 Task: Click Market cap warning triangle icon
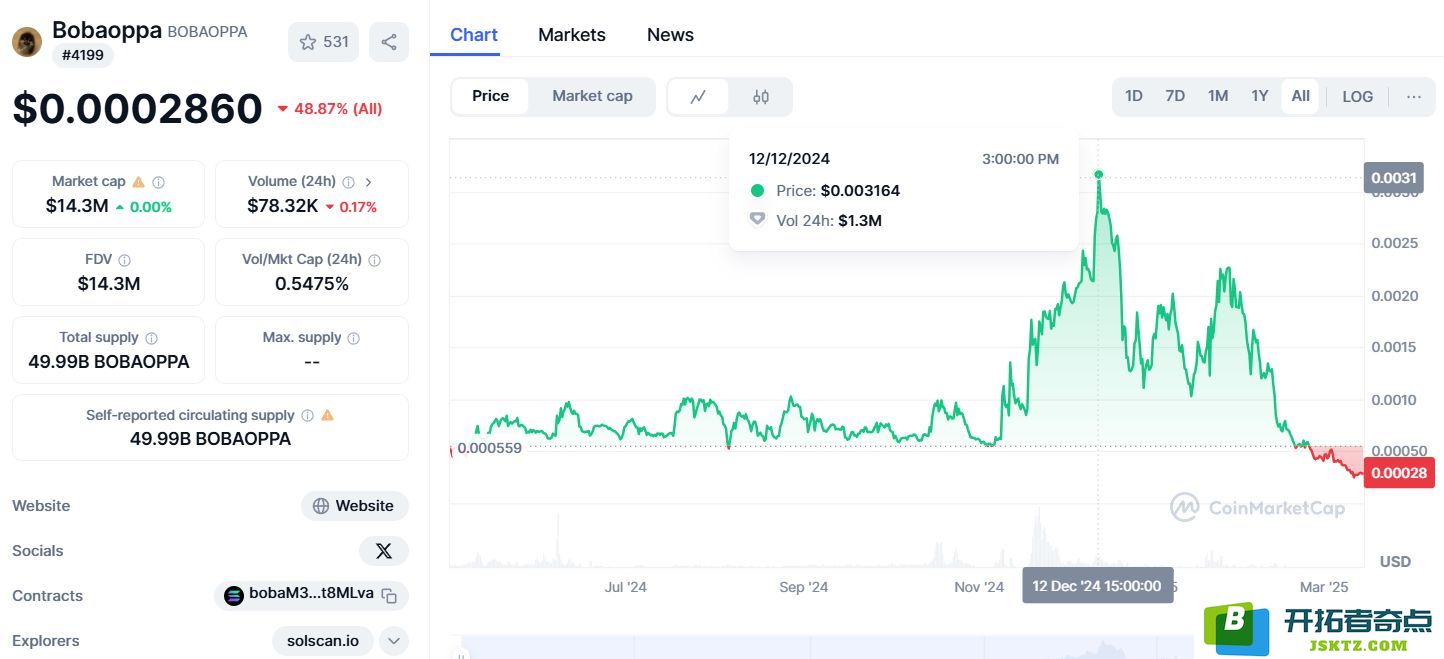pyautogui.click(x=138, y=182)
